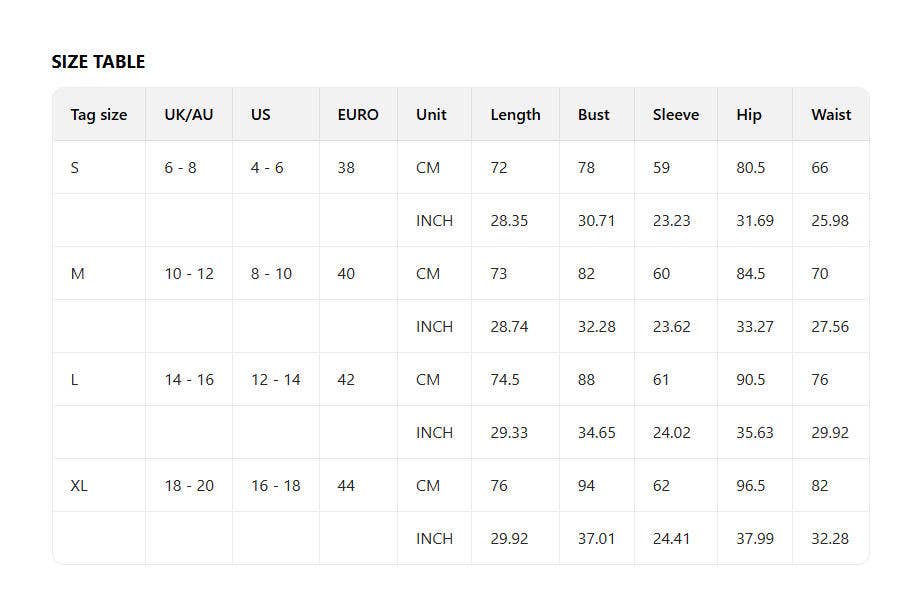Viewport: 911px width, 601px height.
Task: Select the Length column header
Action: pyautogui.click(x=515, y=115)
